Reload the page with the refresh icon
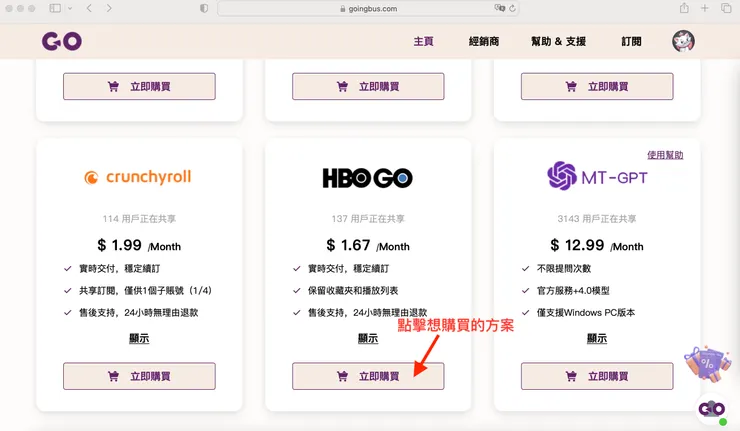Image resolution: width=740 pixels, height=431 pixels. [512, 8]
